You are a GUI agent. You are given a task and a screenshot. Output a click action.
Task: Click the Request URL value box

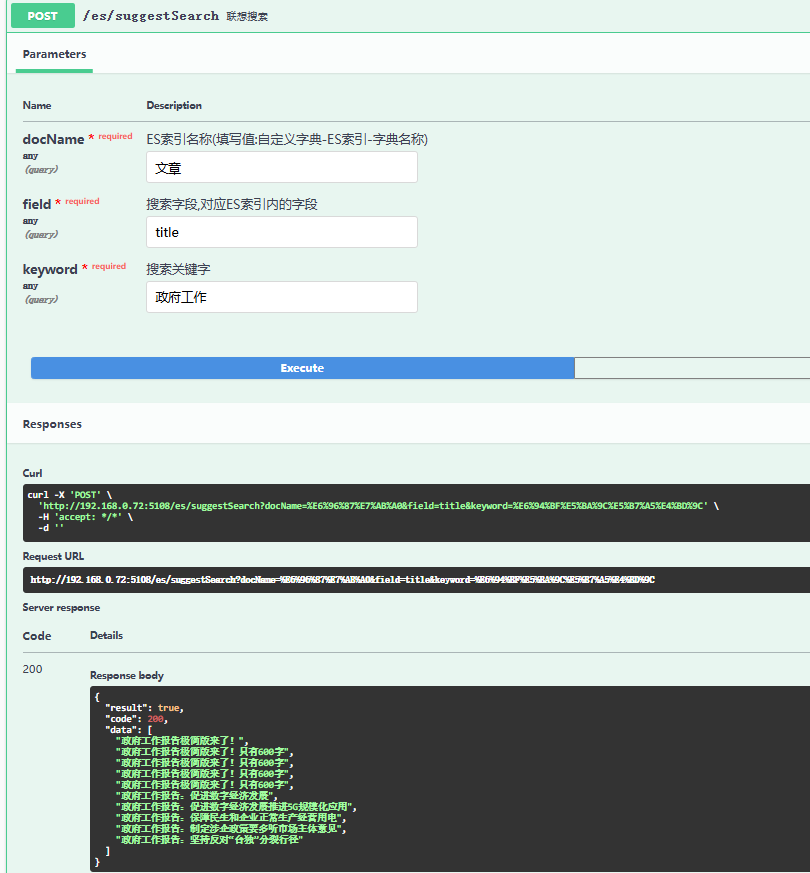pos(416,580)
